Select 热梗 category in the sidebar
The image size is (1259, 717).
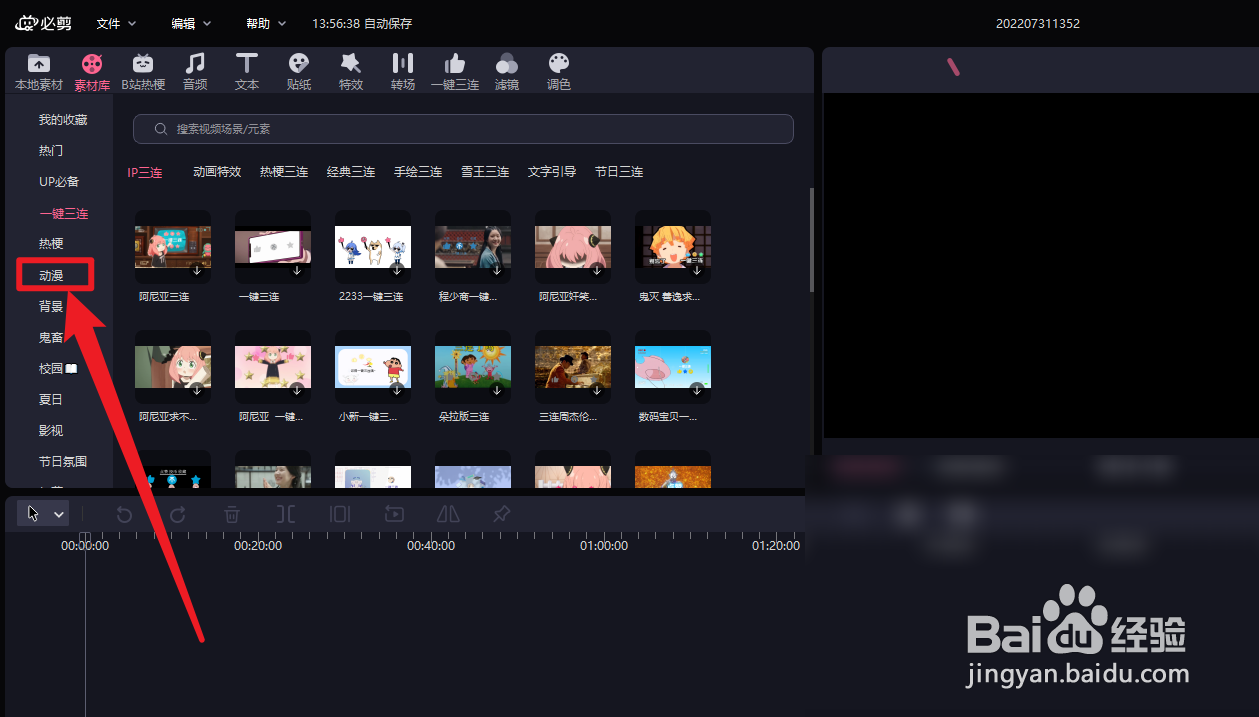coord(51,244)
